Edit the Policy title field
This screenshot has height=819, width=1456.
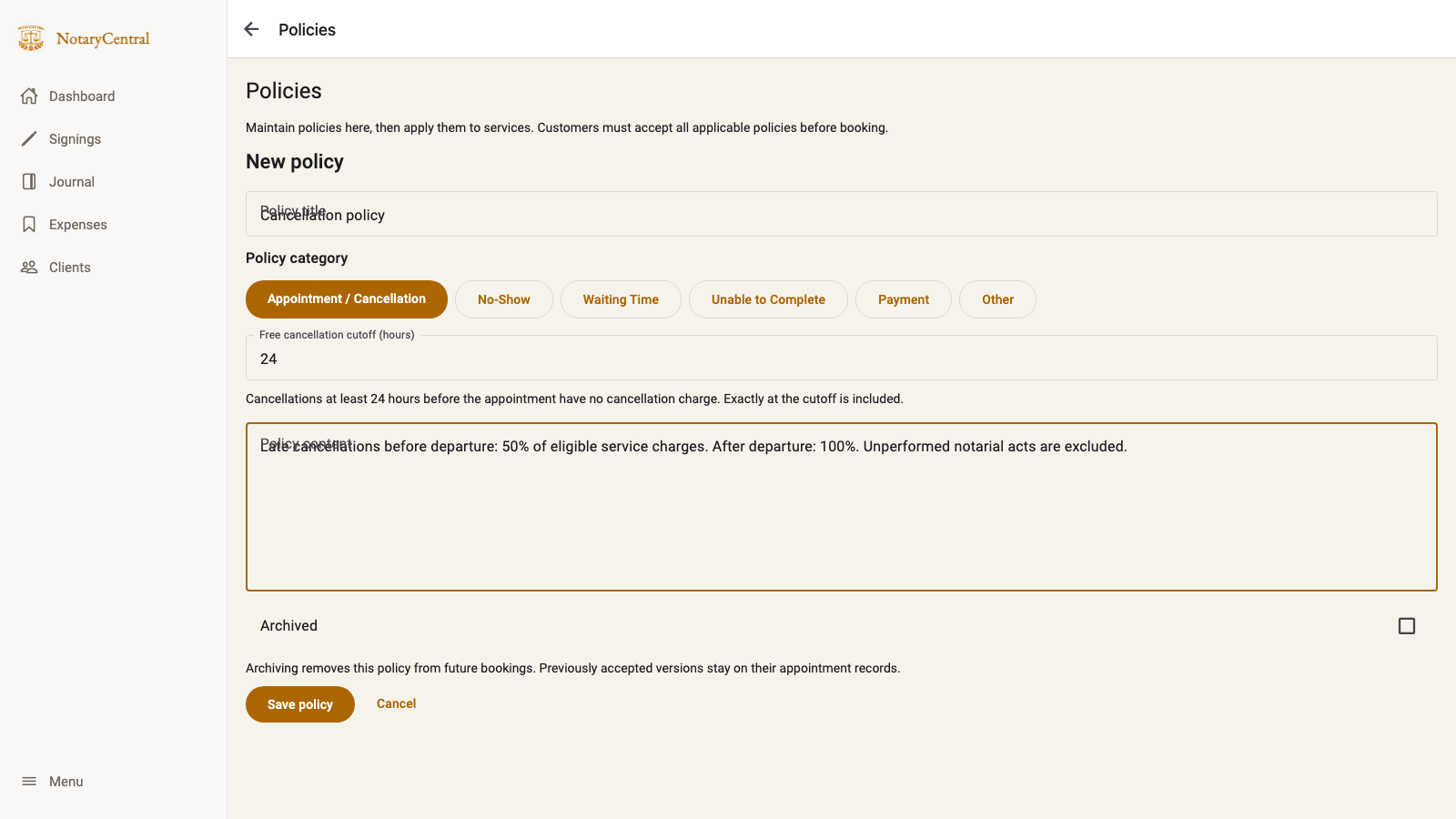[842, 214]
